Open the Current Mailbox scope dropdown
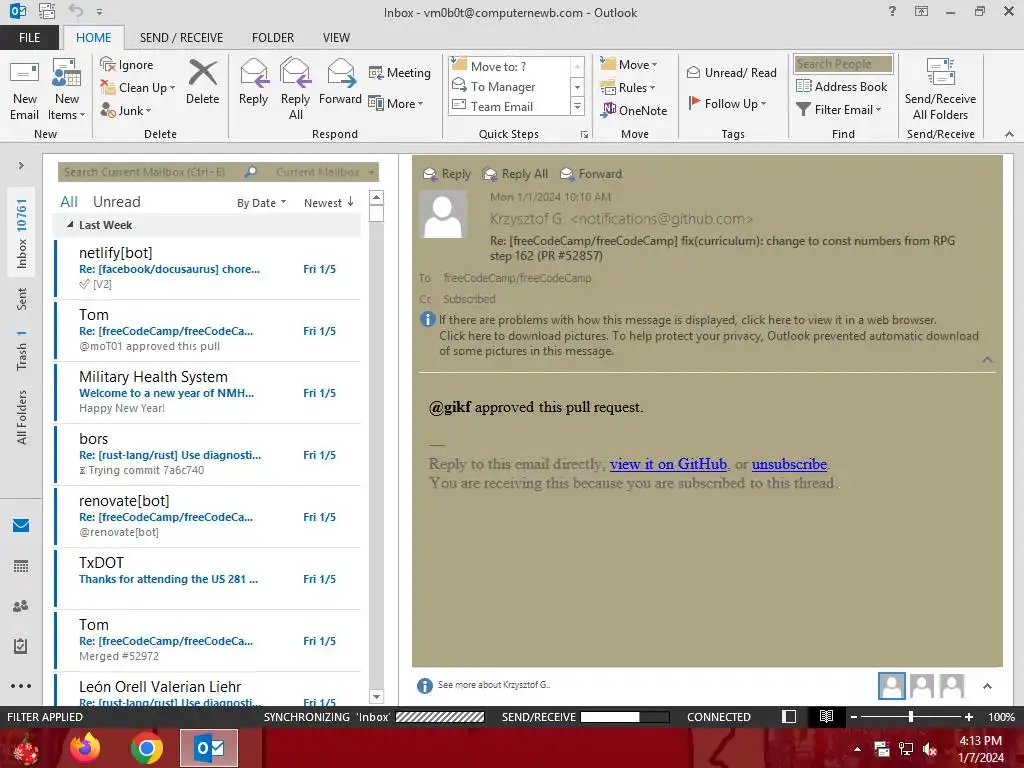 [325, 172]
